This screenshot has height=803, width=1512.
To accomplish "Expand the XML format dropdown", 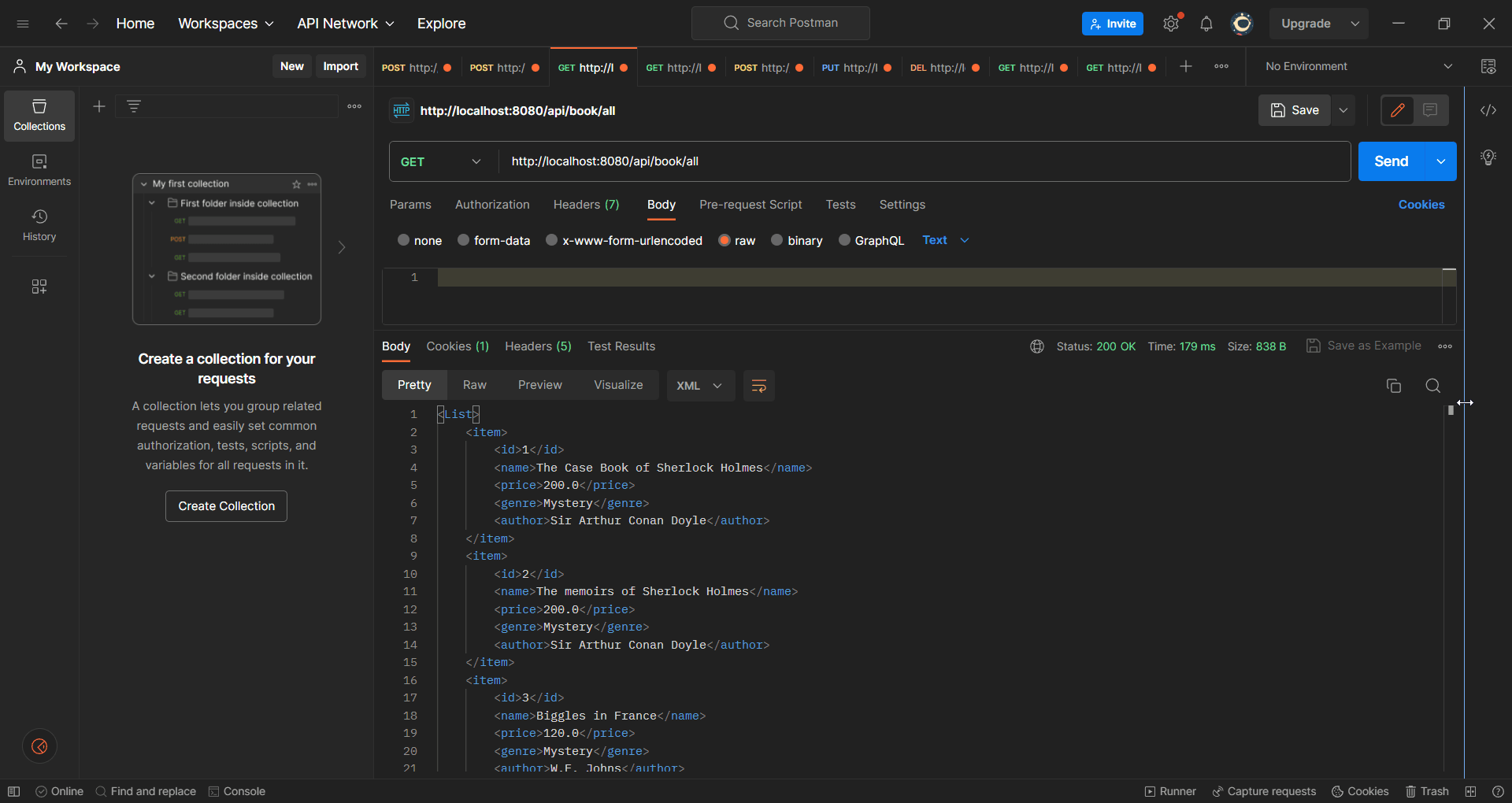I will 699,386.
